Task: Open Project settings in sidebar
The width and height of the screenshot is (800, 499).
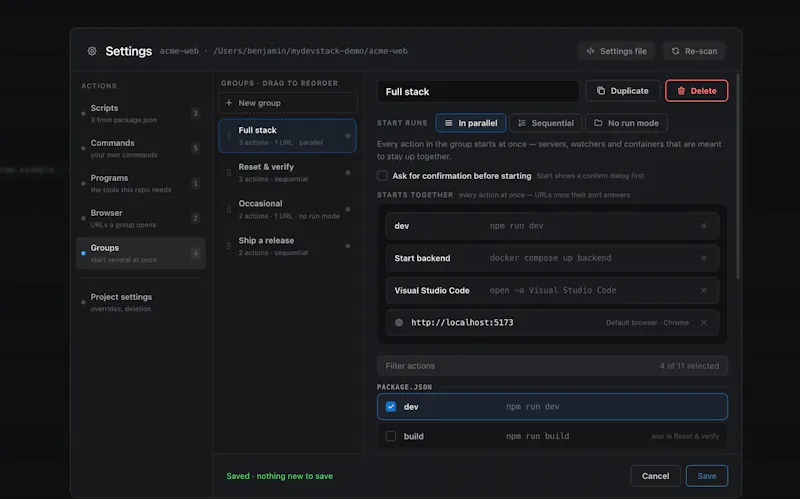Action: (141, 302)
